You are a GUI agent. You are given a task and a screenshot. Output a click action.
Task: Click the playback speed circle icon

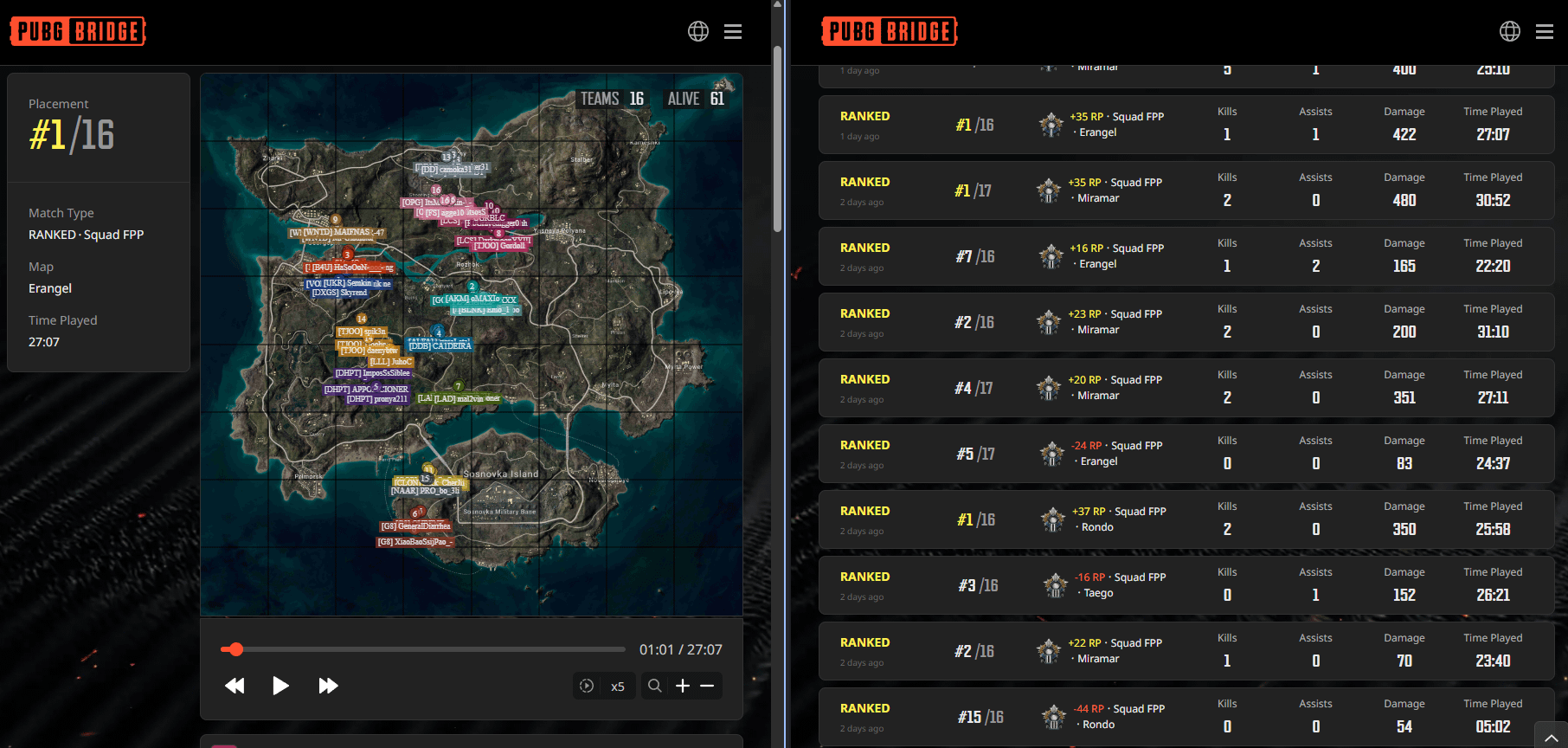click(x=587, y=686)
